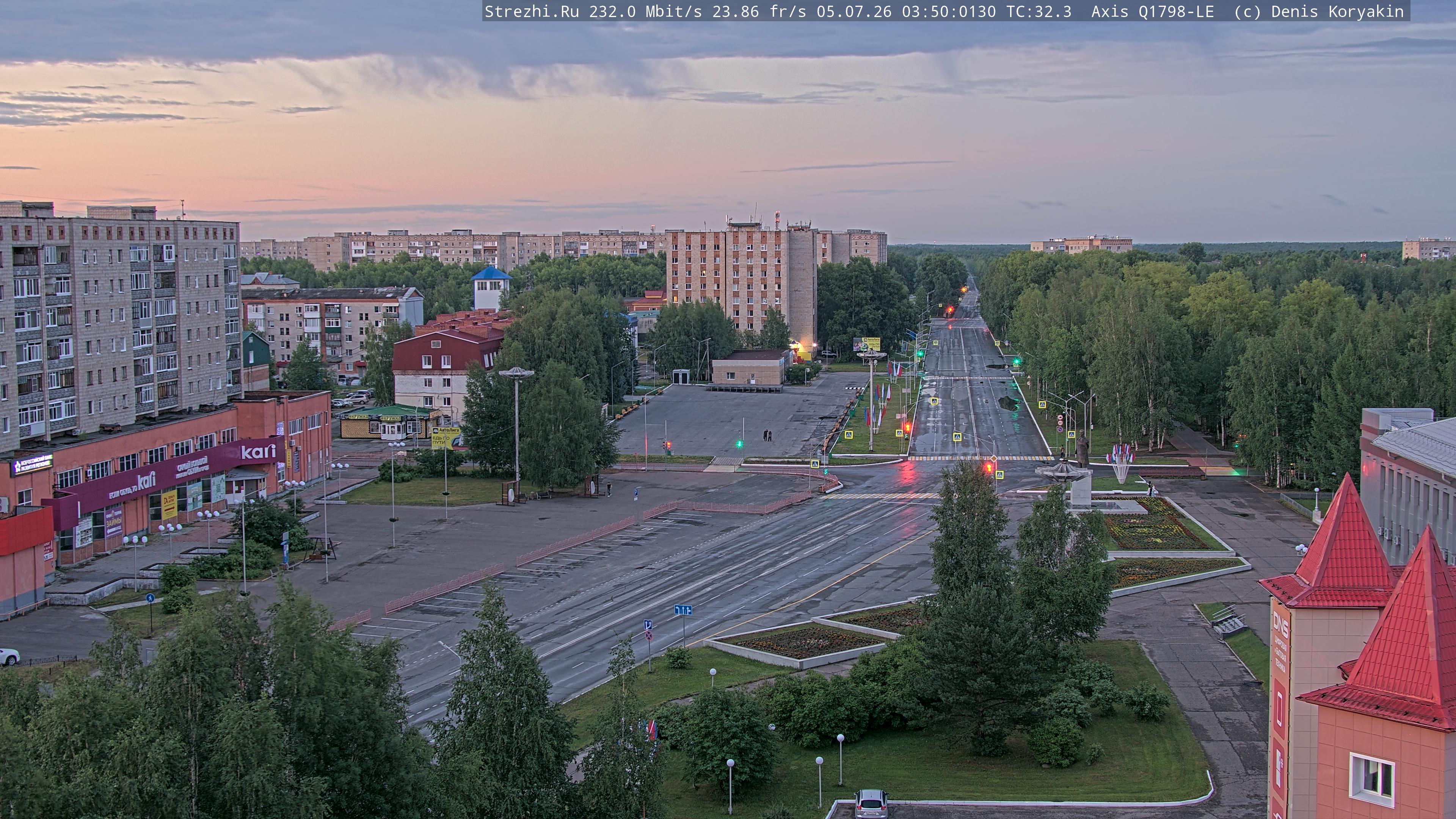Click the 03:50:0130 timestamp
Screen dimensions: 1456x819
(x=949, y=11)
